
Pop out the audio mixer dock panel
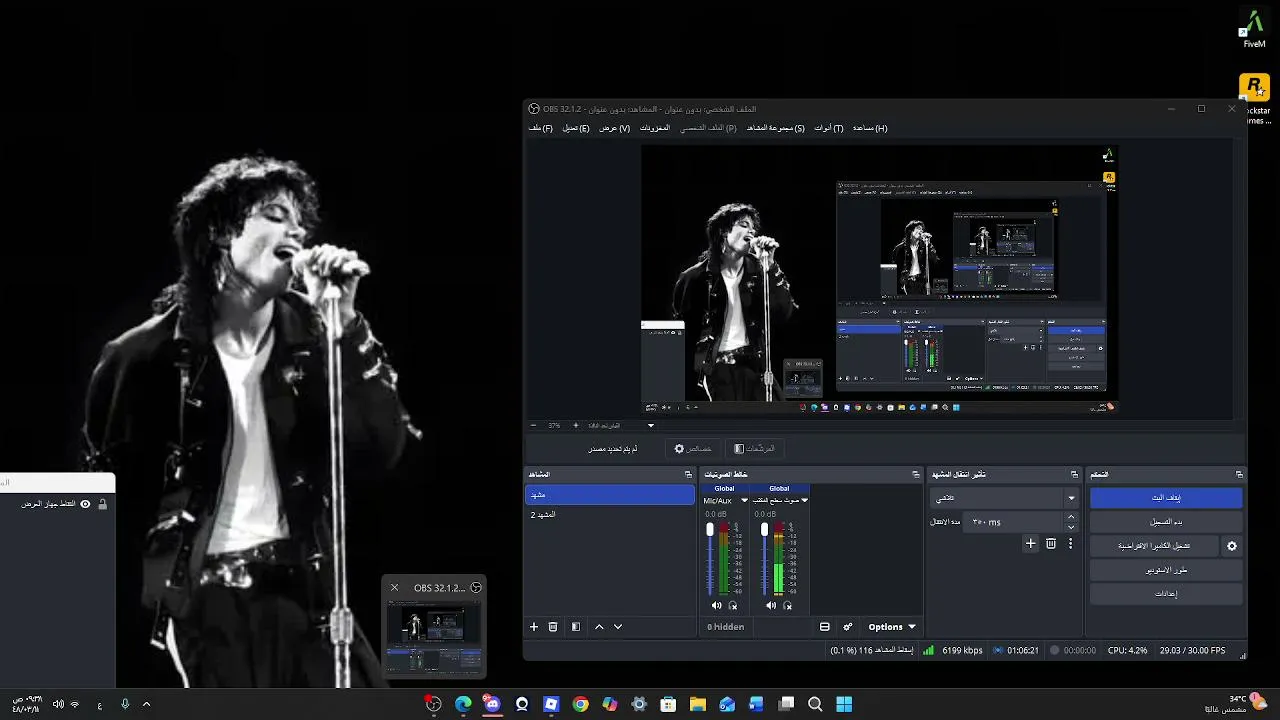click(916, 474)
